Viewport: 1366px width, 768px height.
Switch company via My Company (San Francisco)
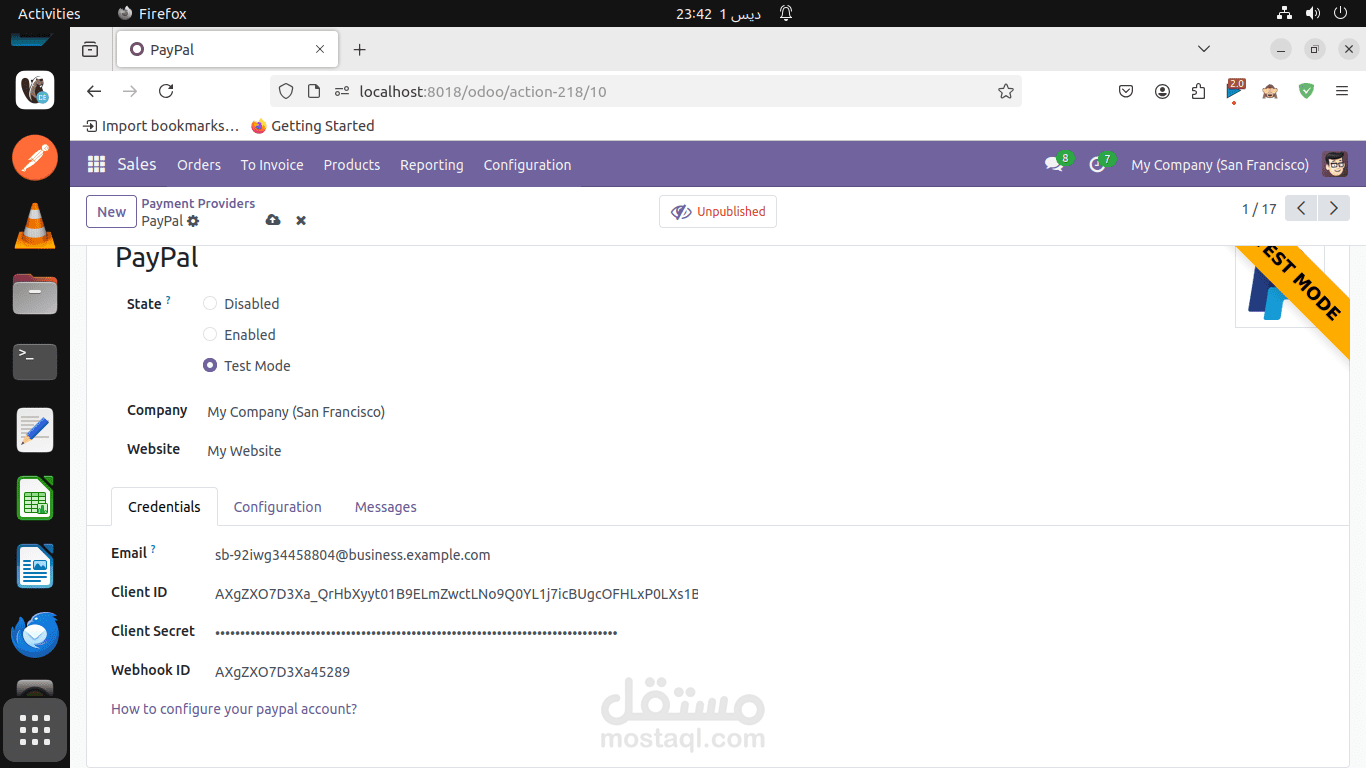coord(1220,165)
